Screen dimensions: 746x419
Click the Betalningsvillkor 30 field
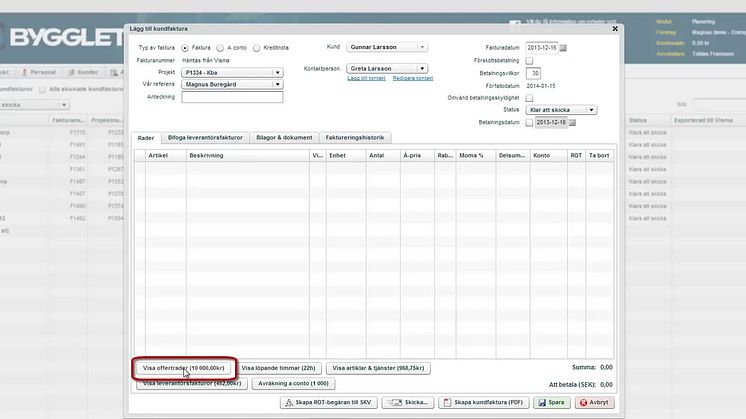(533, 73)
